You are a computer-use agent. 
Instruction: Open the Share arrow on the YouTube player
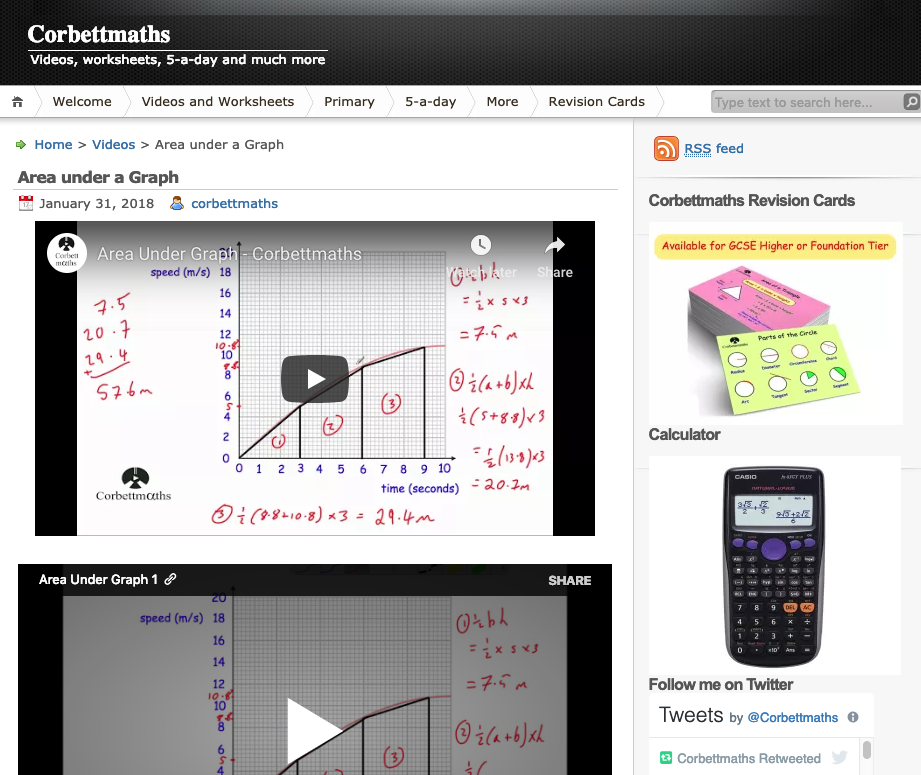click(554, 247)
